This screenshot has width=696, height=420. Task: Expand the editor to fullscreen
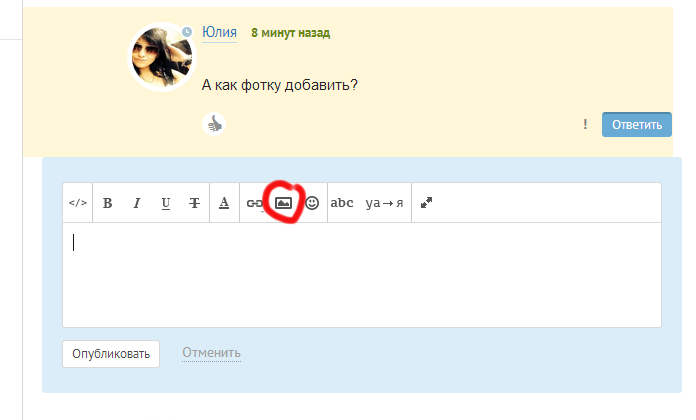(426, 203)
